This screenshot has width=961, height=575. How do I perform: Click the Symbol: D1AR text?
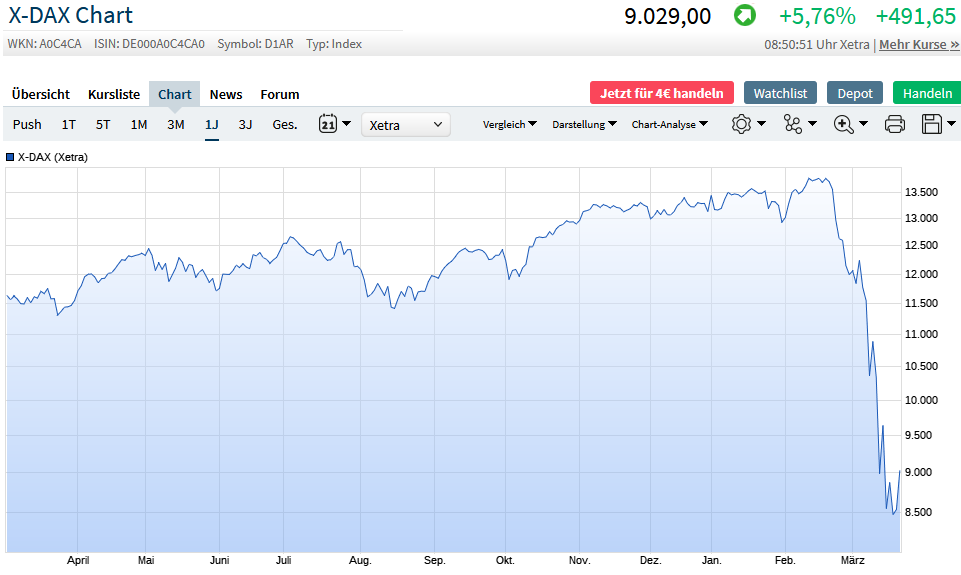click(x=256, y=44)
